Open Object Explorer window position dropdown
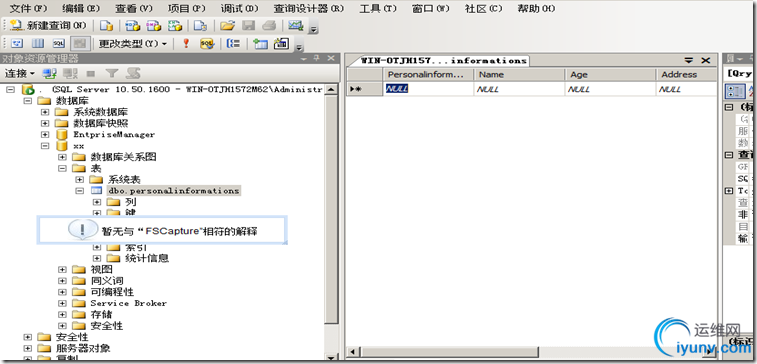The width and height of the screenshot is (757, 364). pos(303,58)
